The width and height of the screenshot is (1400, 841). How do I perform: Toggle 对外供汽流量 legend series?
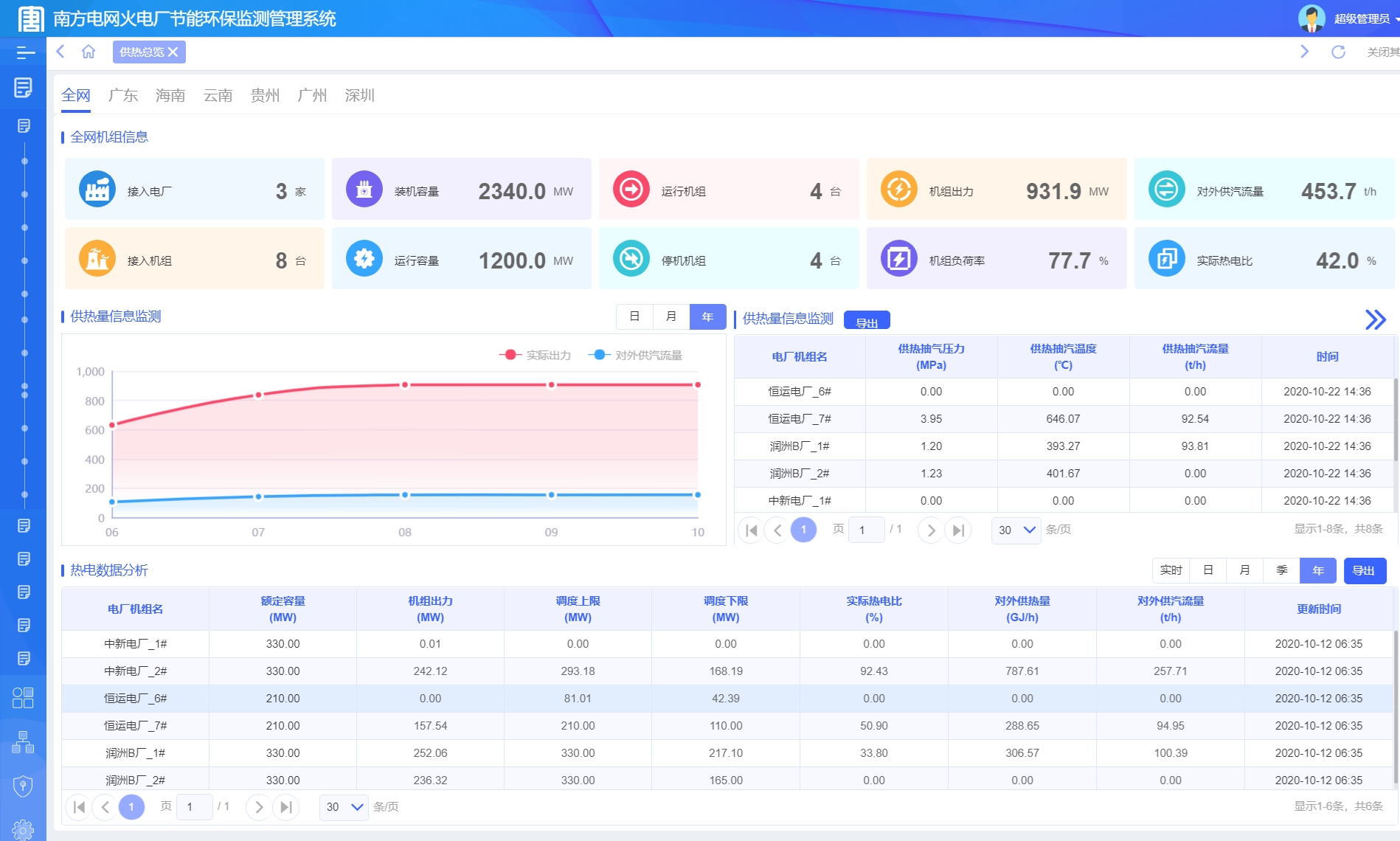coord(635,355)
